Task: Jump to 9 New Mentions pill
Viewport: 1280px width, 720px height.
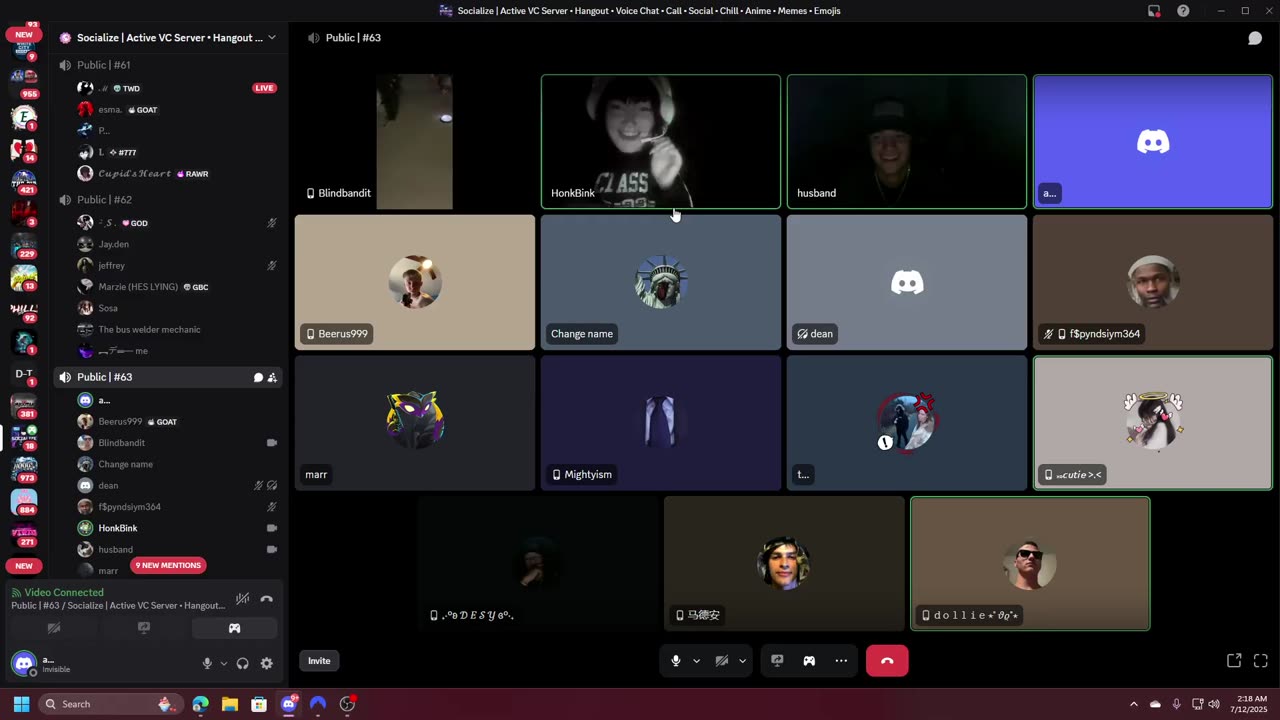Action: pos(168,565)
